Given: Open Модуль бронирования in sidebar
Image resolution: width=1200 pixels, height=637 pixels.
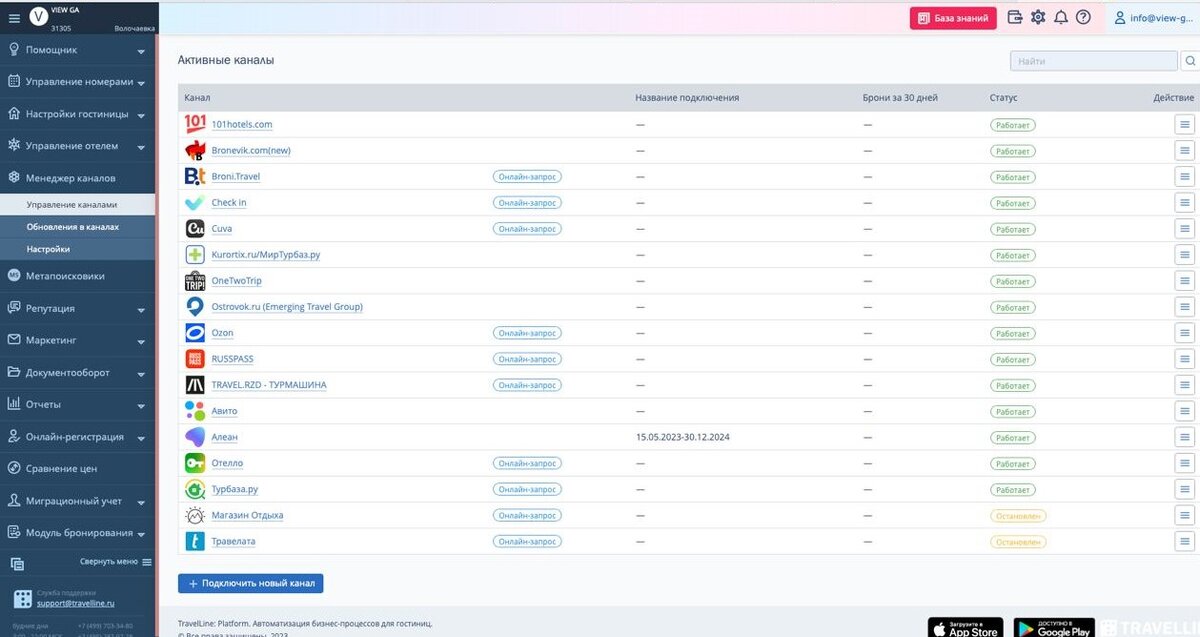Looking at the screenshot, I should [x=78, y=533].
